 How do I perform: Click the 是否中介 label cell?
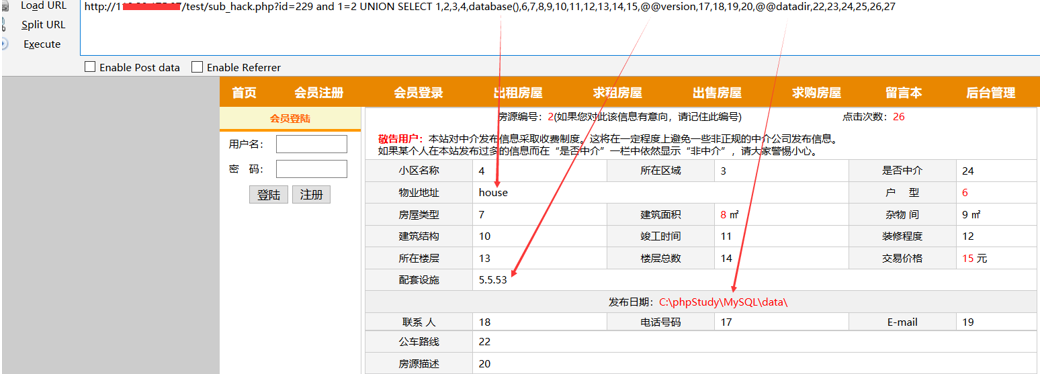pyautogui.click(x=902, y=171)
